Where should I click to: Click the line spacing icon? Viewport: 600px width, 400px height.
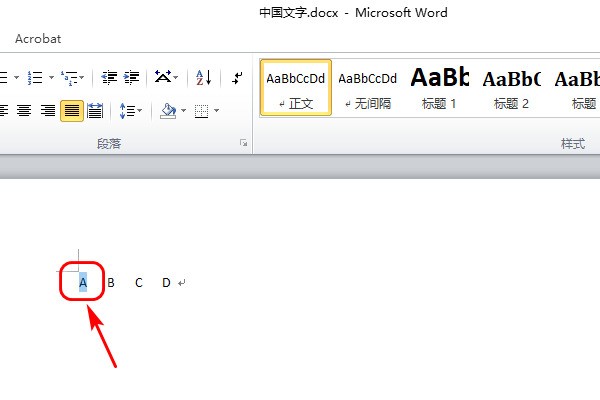pos(127,111)
